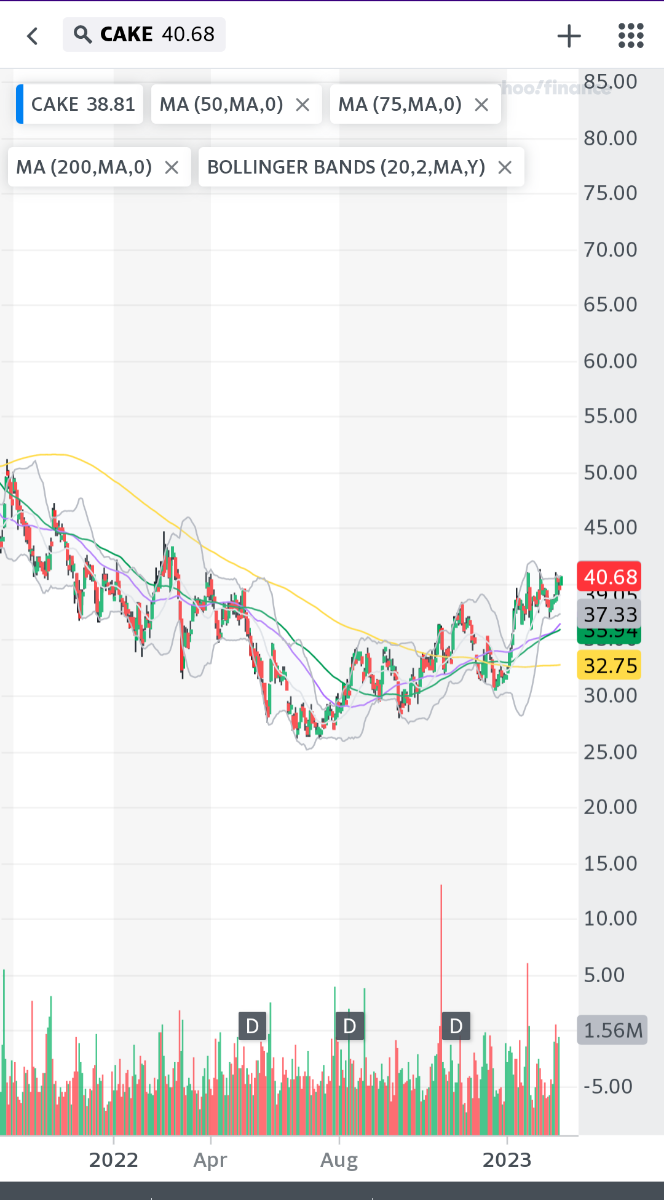Remove the MA (75,MA,0) indicator
Viewport: 664px width, 1200px height.
point(481,105)
